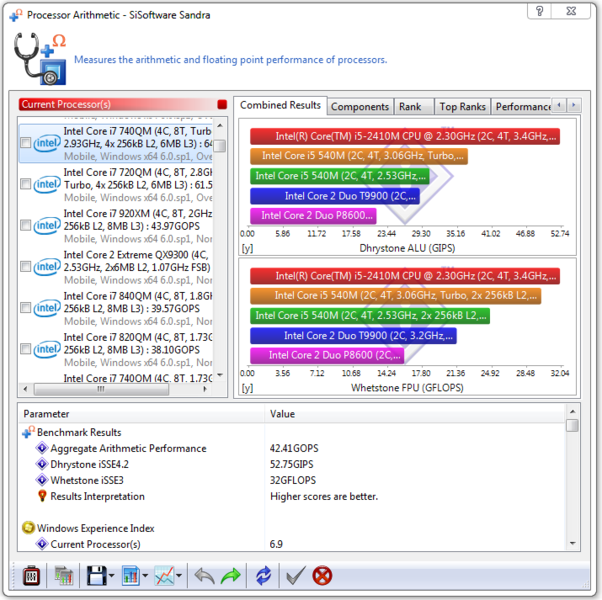Tick the Core i7 920XM checkbox
The height and width of the screenshot is (600, 602).
(26, 225)
